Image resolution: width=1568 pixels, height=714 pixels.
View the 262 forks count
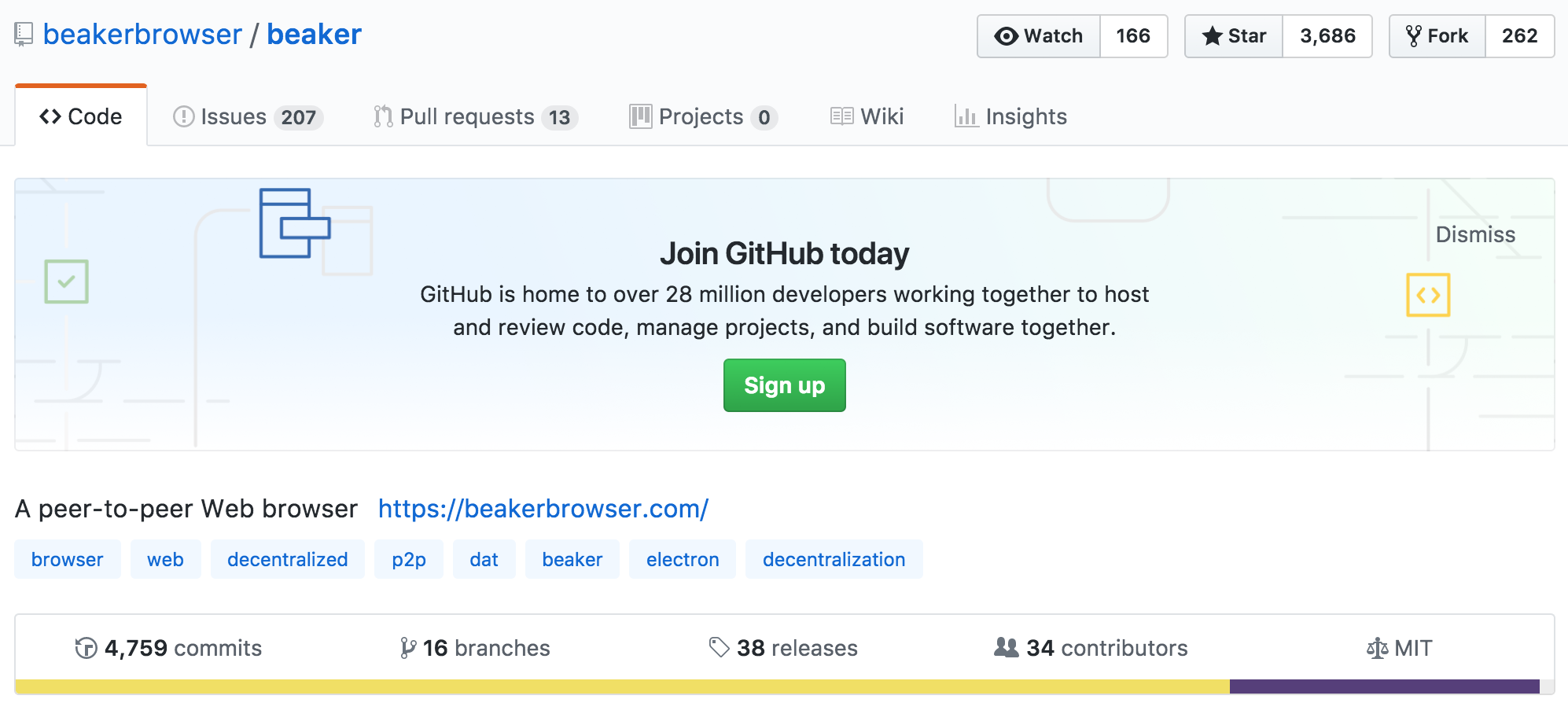pyautogui.click(x=1519, y=36)
